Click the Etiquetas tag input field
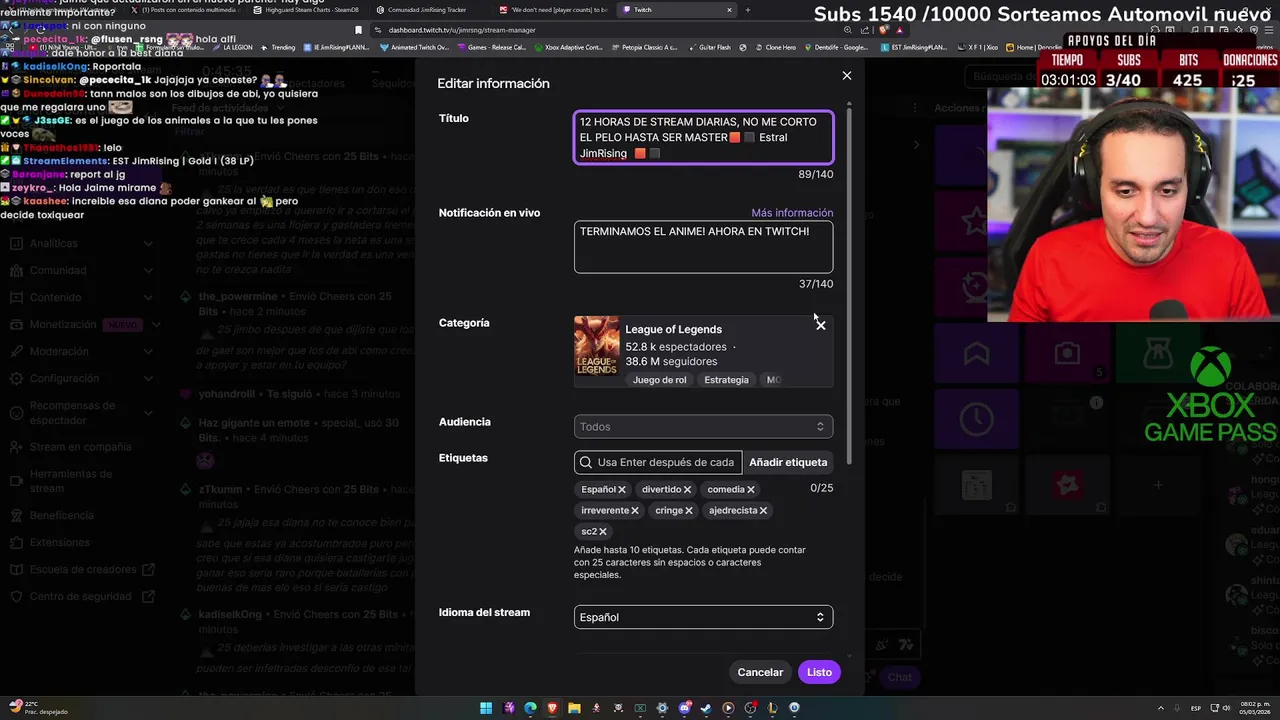Viewport: 1280px width, 720px height. [x=659, y=462]
